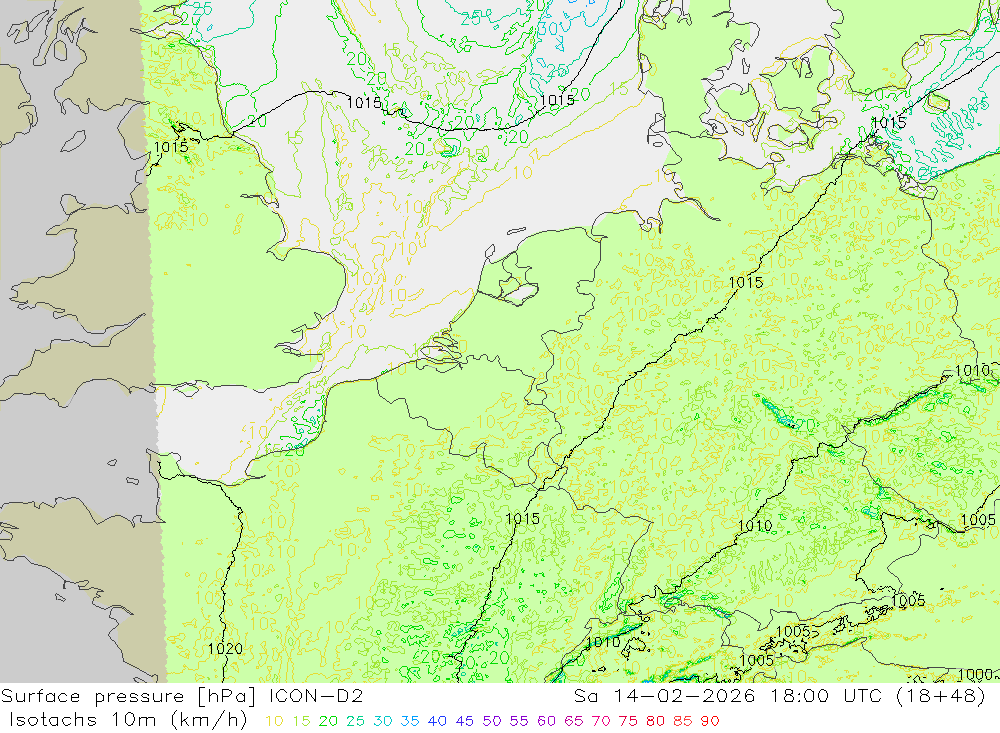Click the 1020 isobar label
Screen dimensions: 1000x733
click(x=225, y=649)
